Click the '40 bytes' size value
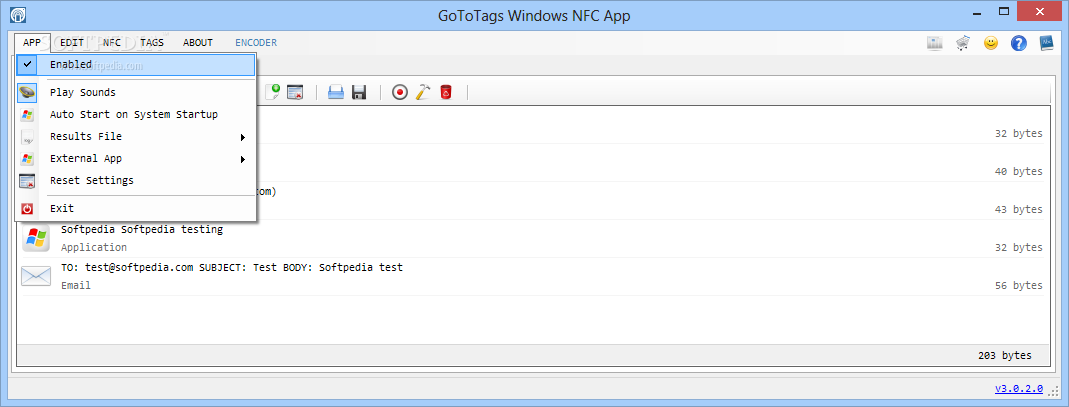Viewport: 1069px width, 407px height. point(1019,171)
